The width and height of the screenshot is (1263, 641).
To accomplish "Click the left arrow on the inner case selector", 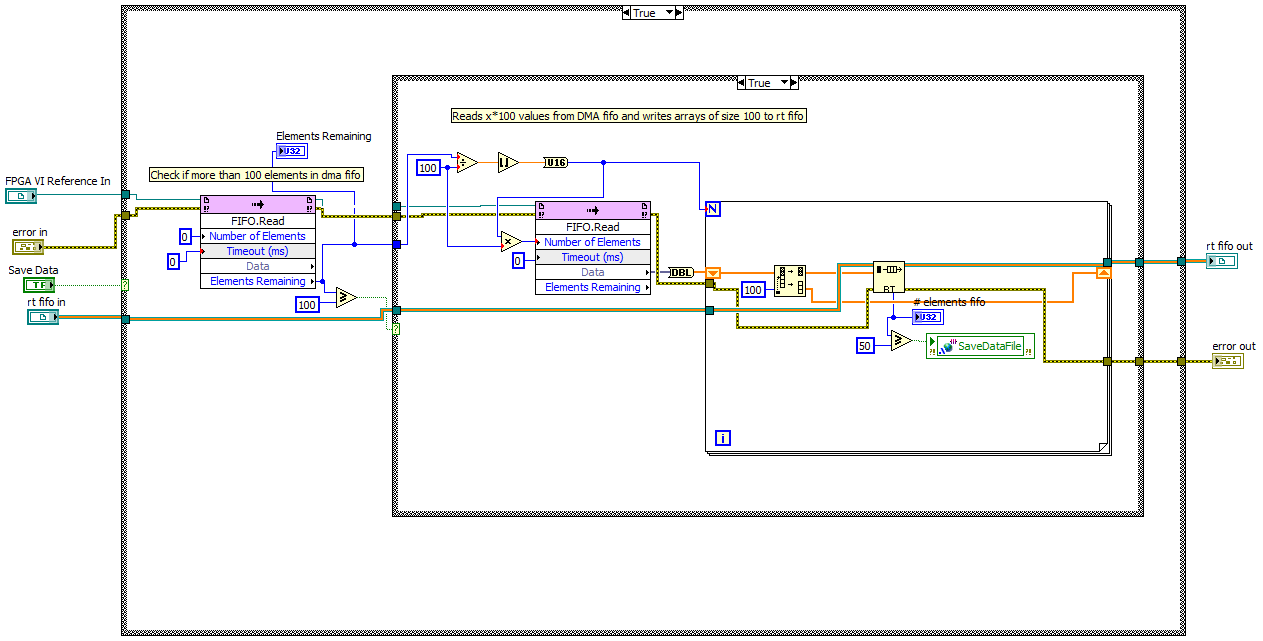I will [741, 83].
